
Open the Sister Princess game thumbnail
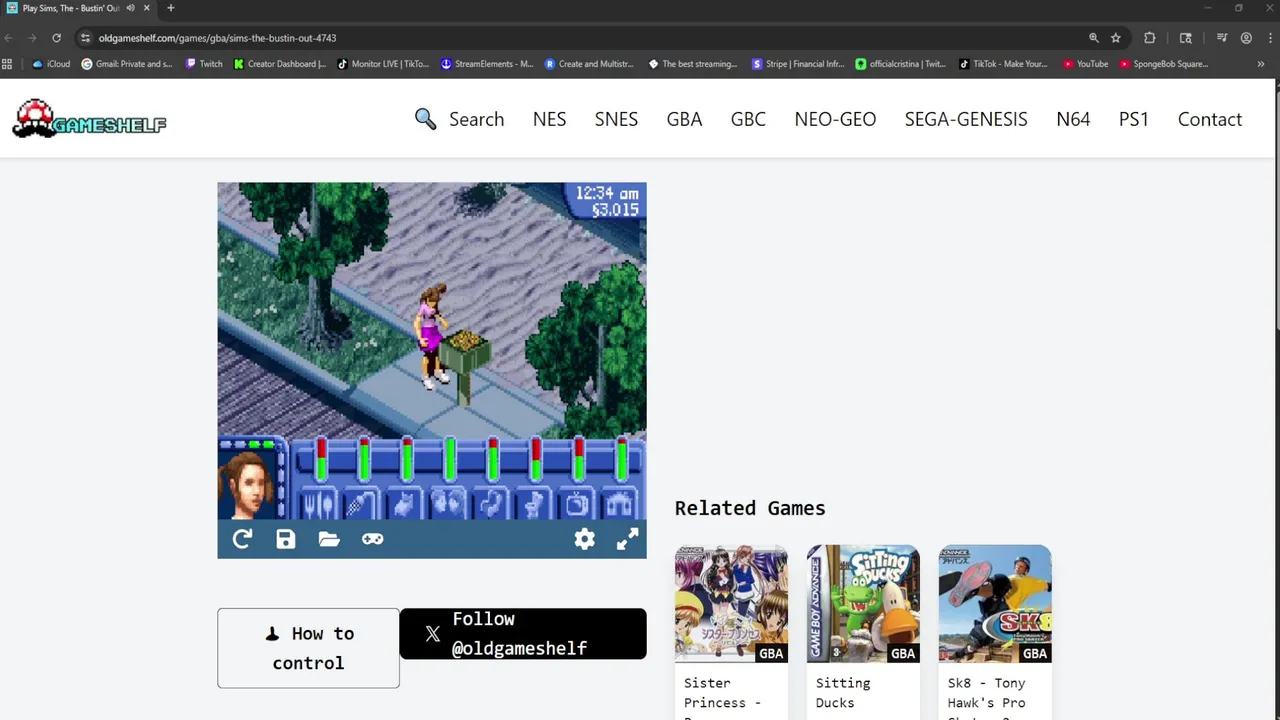tap(731, 604)
